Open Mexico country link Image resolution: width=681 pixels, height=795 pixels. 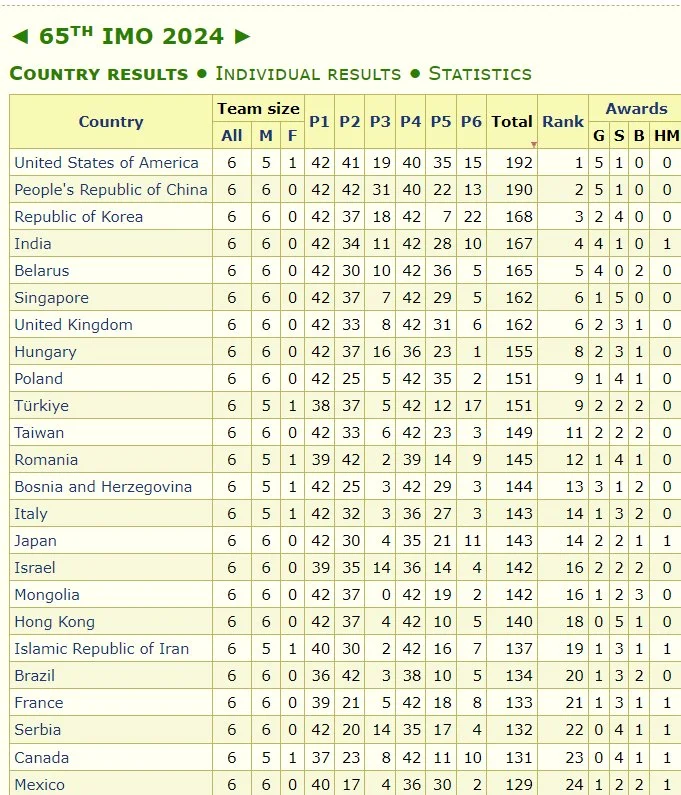[40, 784]
